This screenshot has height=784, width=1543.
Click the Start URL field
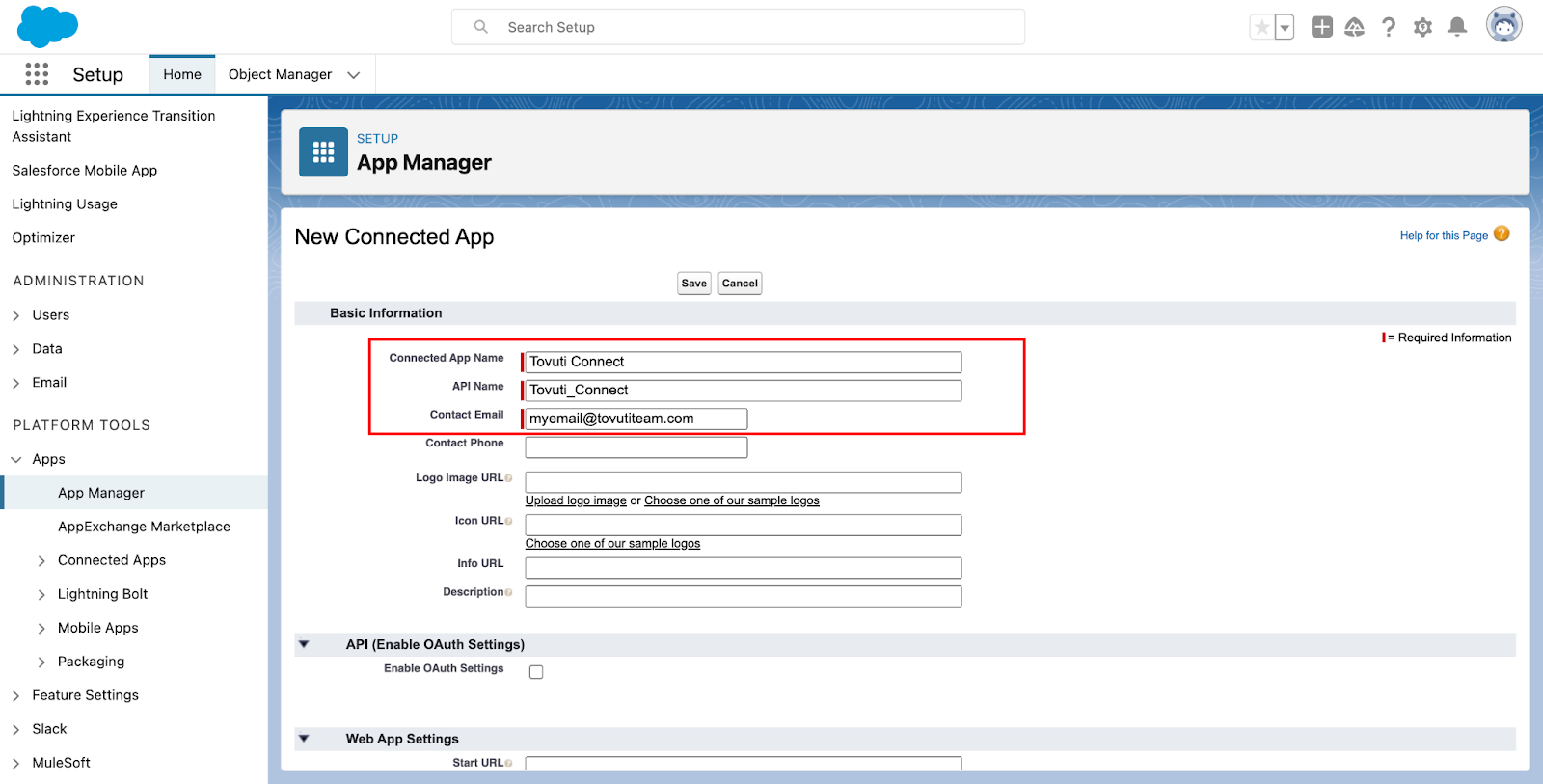(x=744, y=764)
